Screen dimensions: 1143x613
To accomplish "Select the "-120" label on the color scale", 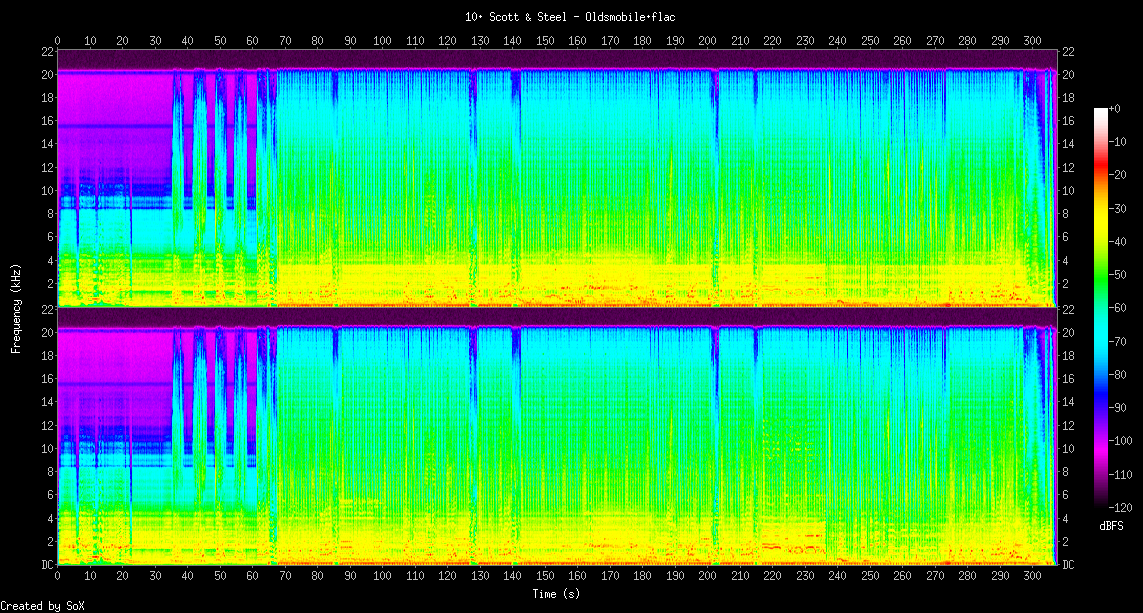I will pos(1122,507).
